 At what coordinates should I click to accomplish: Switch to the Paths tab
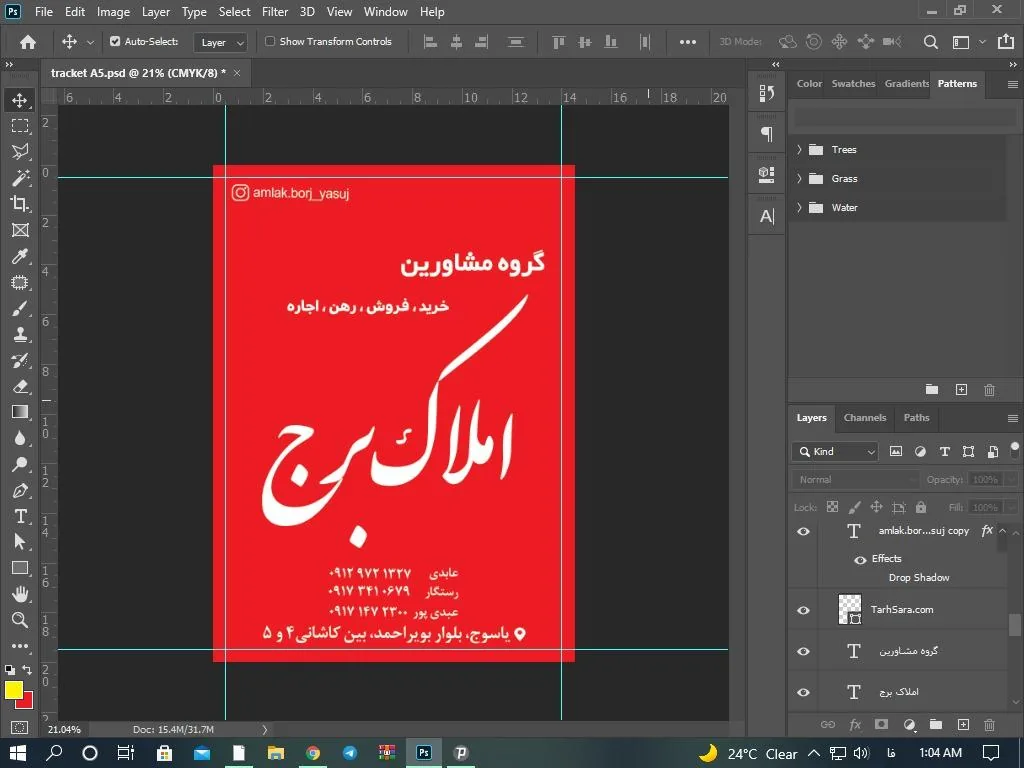point(916,417)
